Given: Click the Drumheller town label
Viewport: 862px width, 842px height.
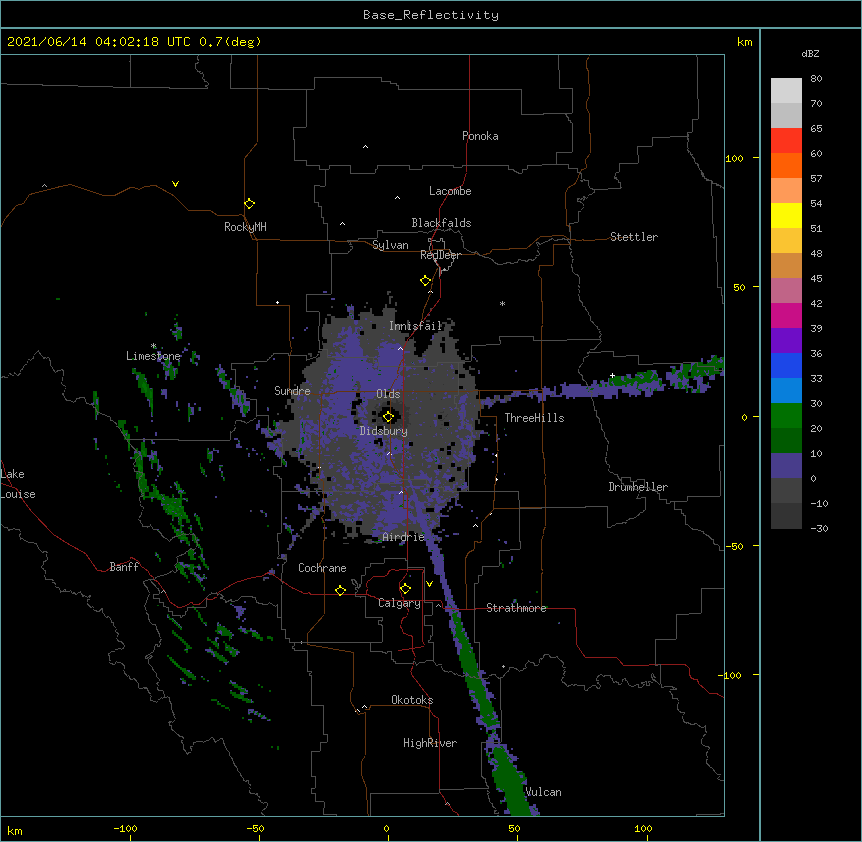Looking at the screenshot, I should 638,487.
